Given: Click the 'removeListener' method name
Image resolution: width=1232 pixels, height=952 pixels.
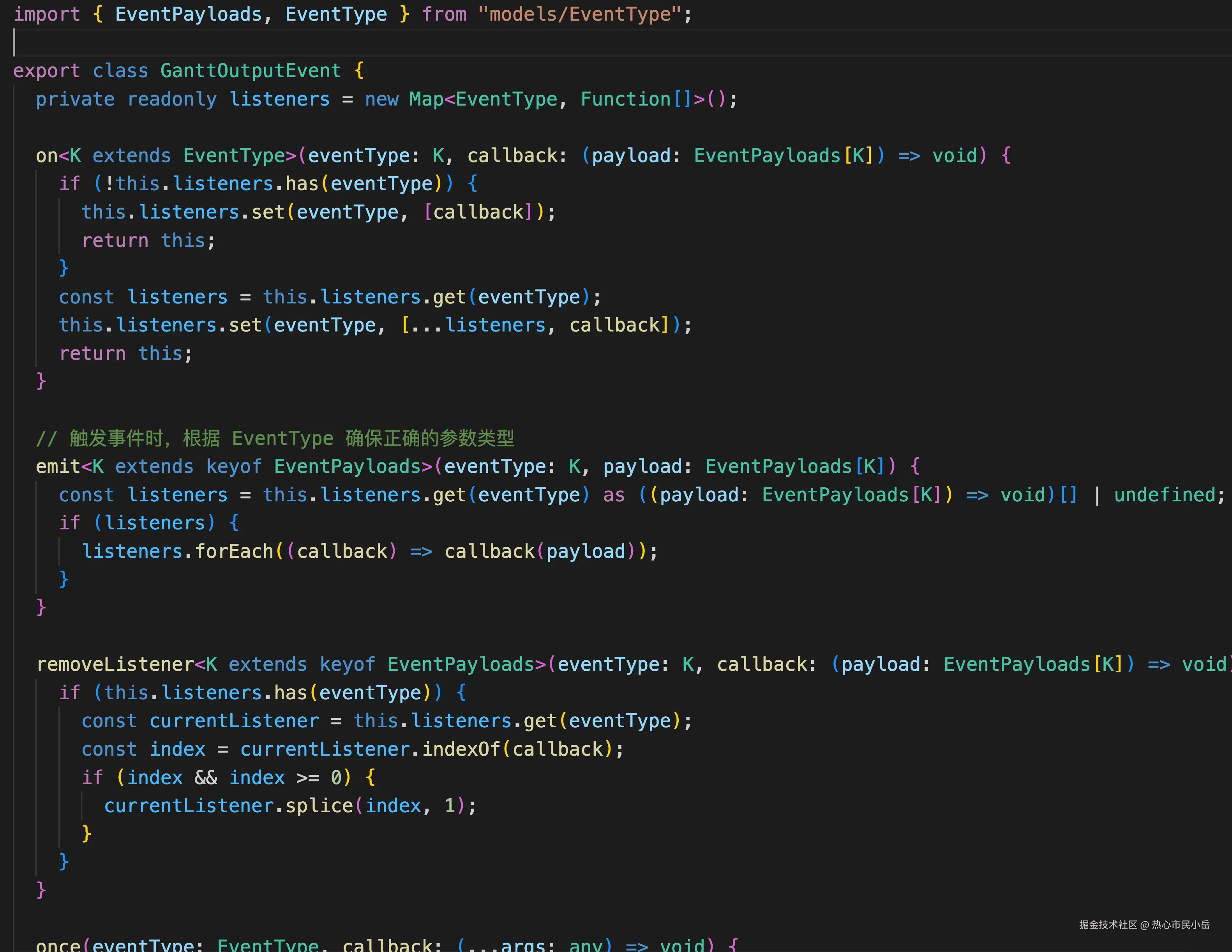Looking at the screenshot, I should point(115,665).
